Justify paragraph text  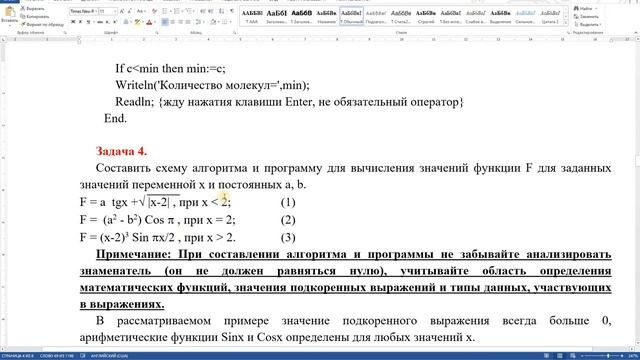(x=188, y=22)
